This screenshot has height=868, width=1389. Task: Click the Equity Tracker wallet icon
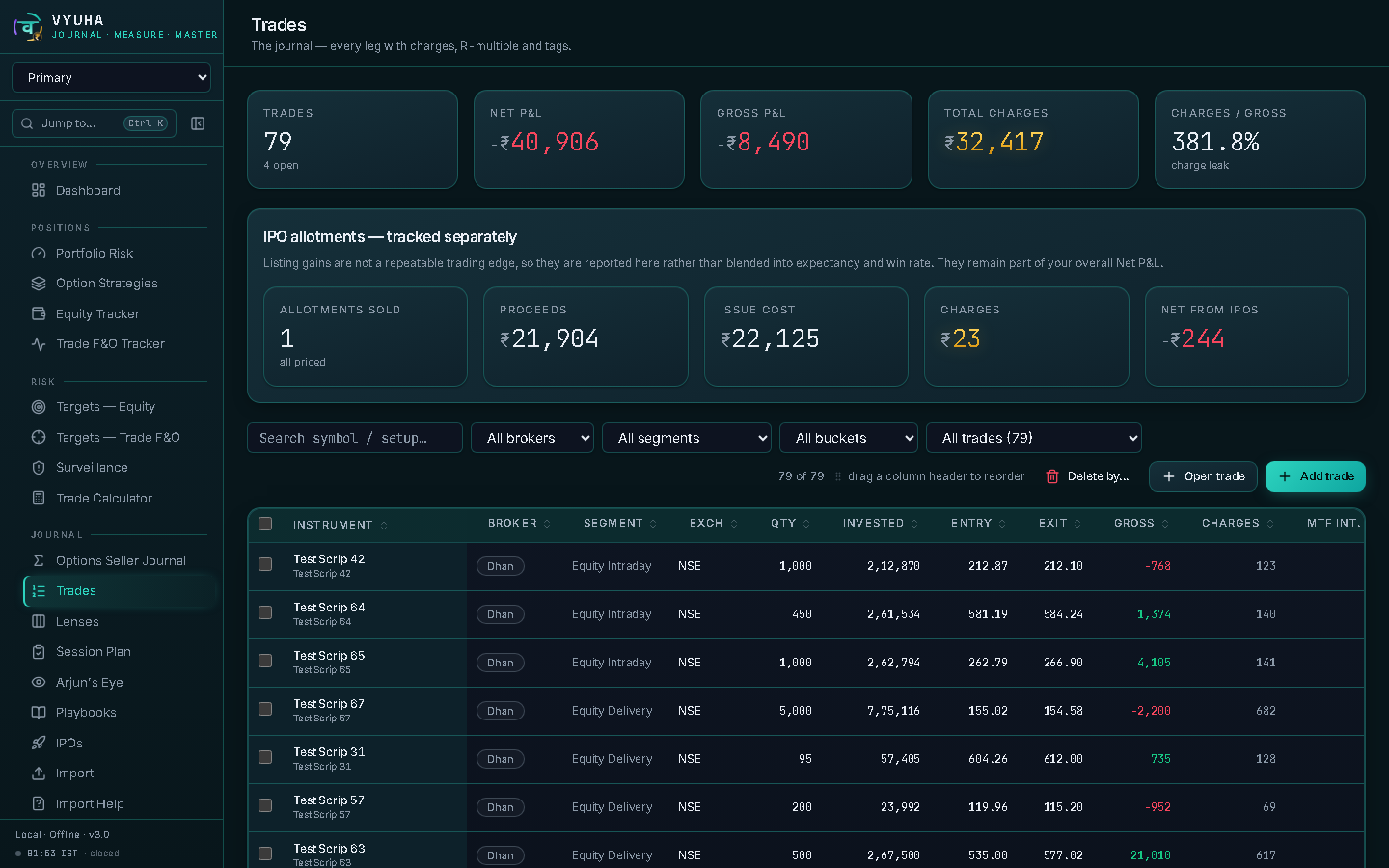click(39, 314)
